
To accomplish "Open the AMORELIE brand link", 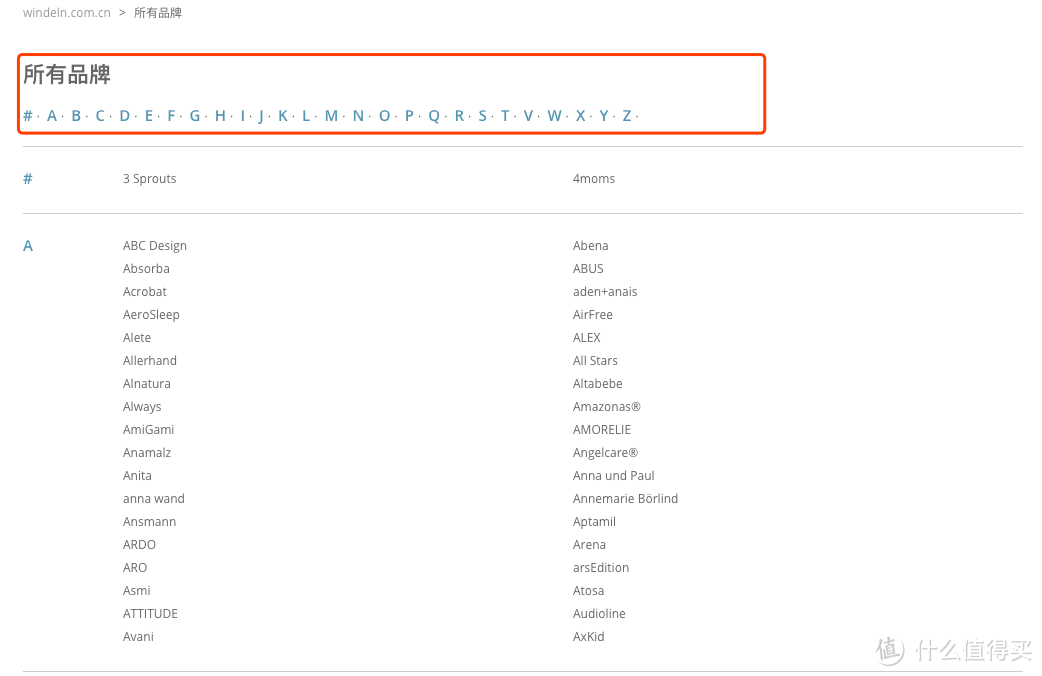I will 602,429.
